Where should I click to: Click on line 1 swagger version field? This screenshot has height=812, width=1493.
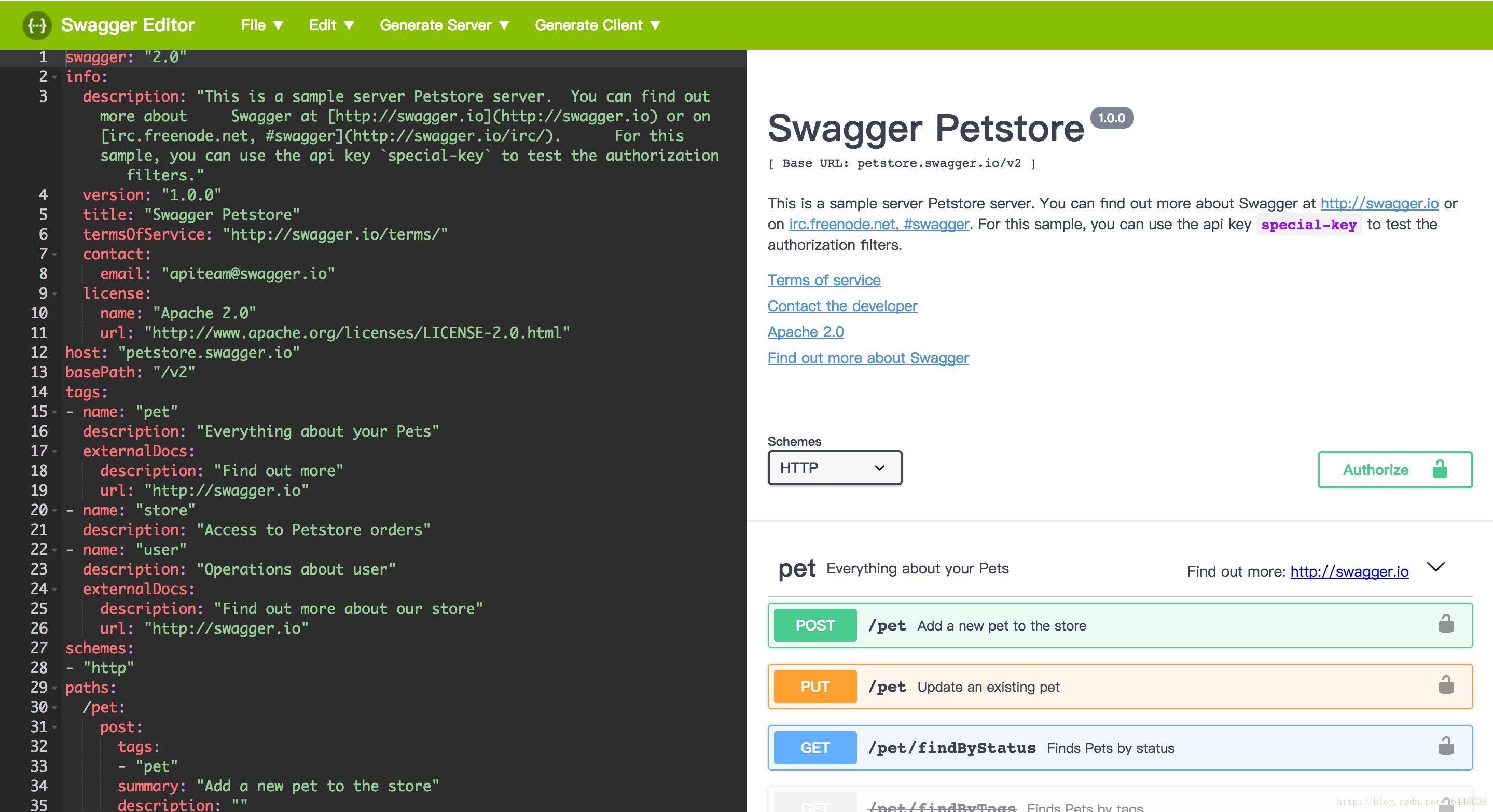[163, 57]
